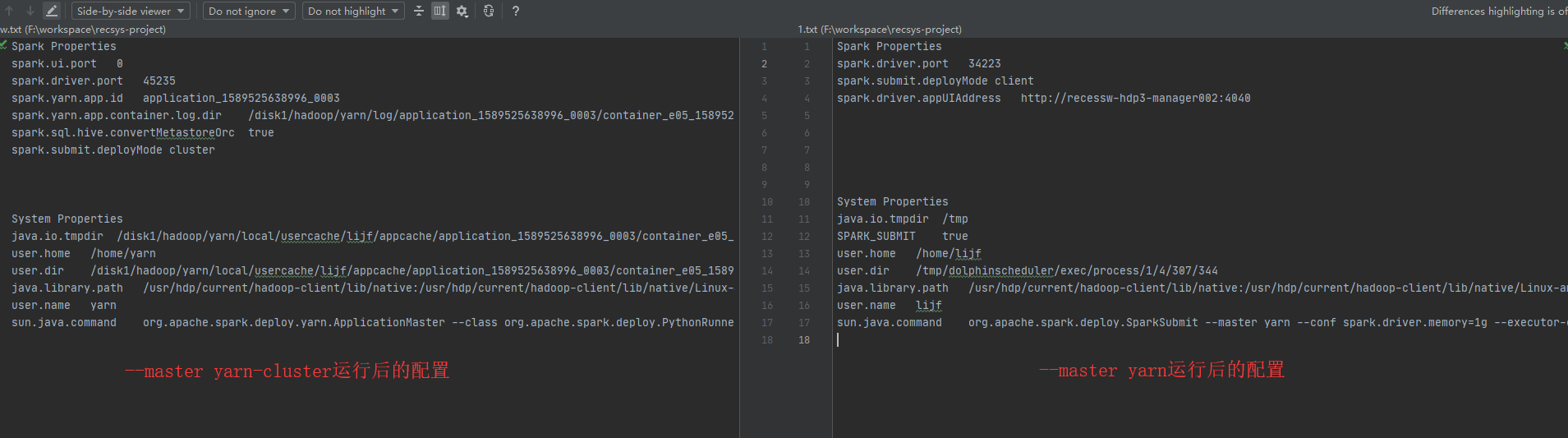Click 'user.home /home/yarn' line
The height and width of the screenshot is (438, 1568).
[84, 253]
